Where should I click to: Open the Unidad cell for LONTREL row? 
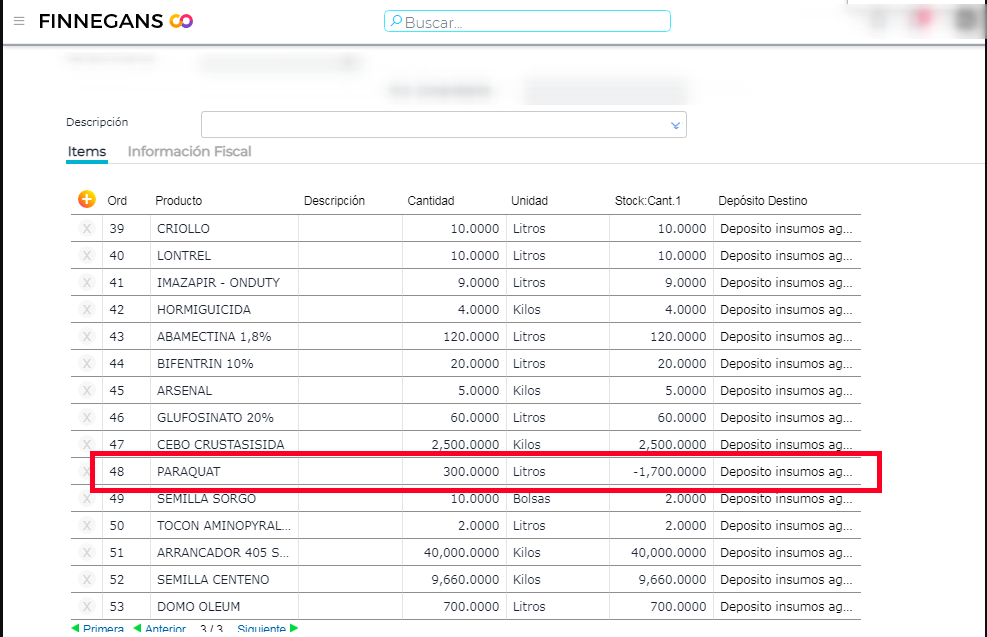coord(557,256)
